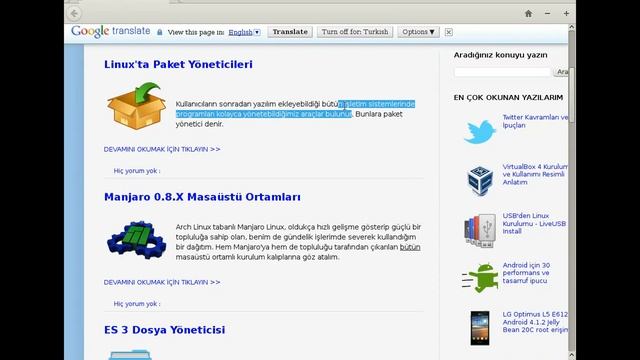Zoom in with the plus button
The width and height of the screenshot is (640, 360).
[x=566, y=13]
